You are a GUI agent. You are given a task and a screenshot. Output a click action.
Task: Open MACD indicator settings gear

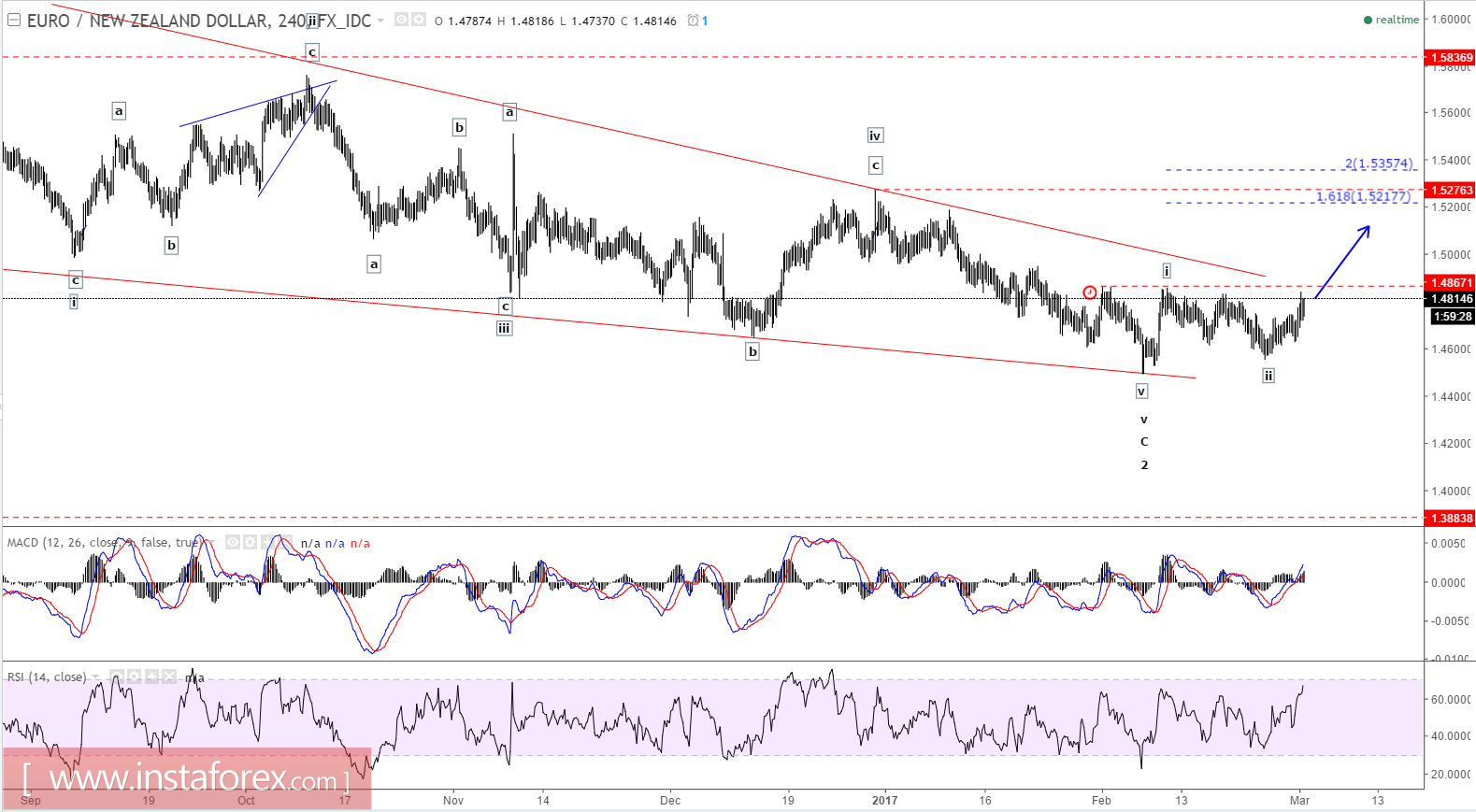(x=250, y=542)
